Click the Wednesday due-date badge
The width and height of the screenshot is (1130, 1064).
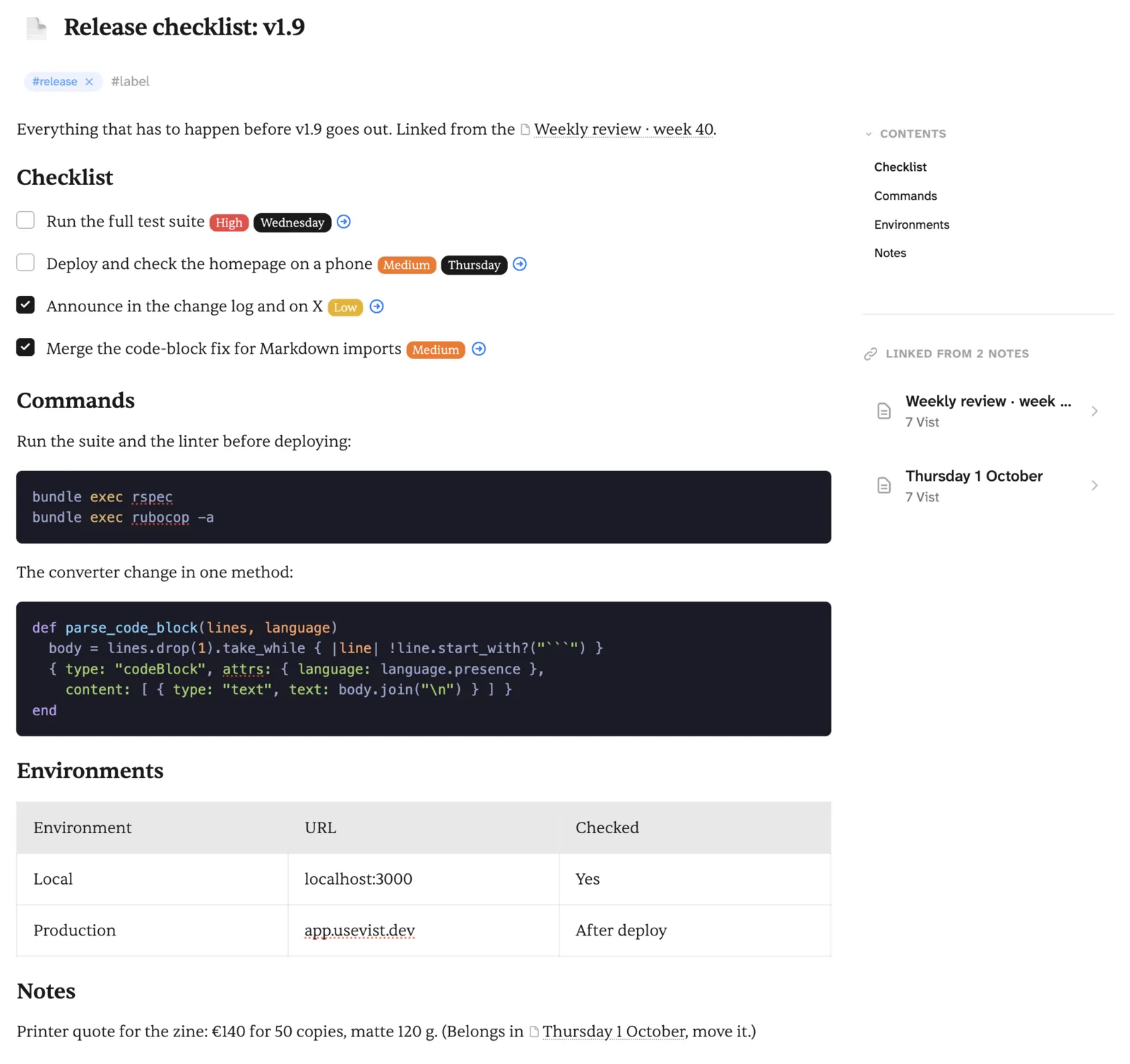292,222
